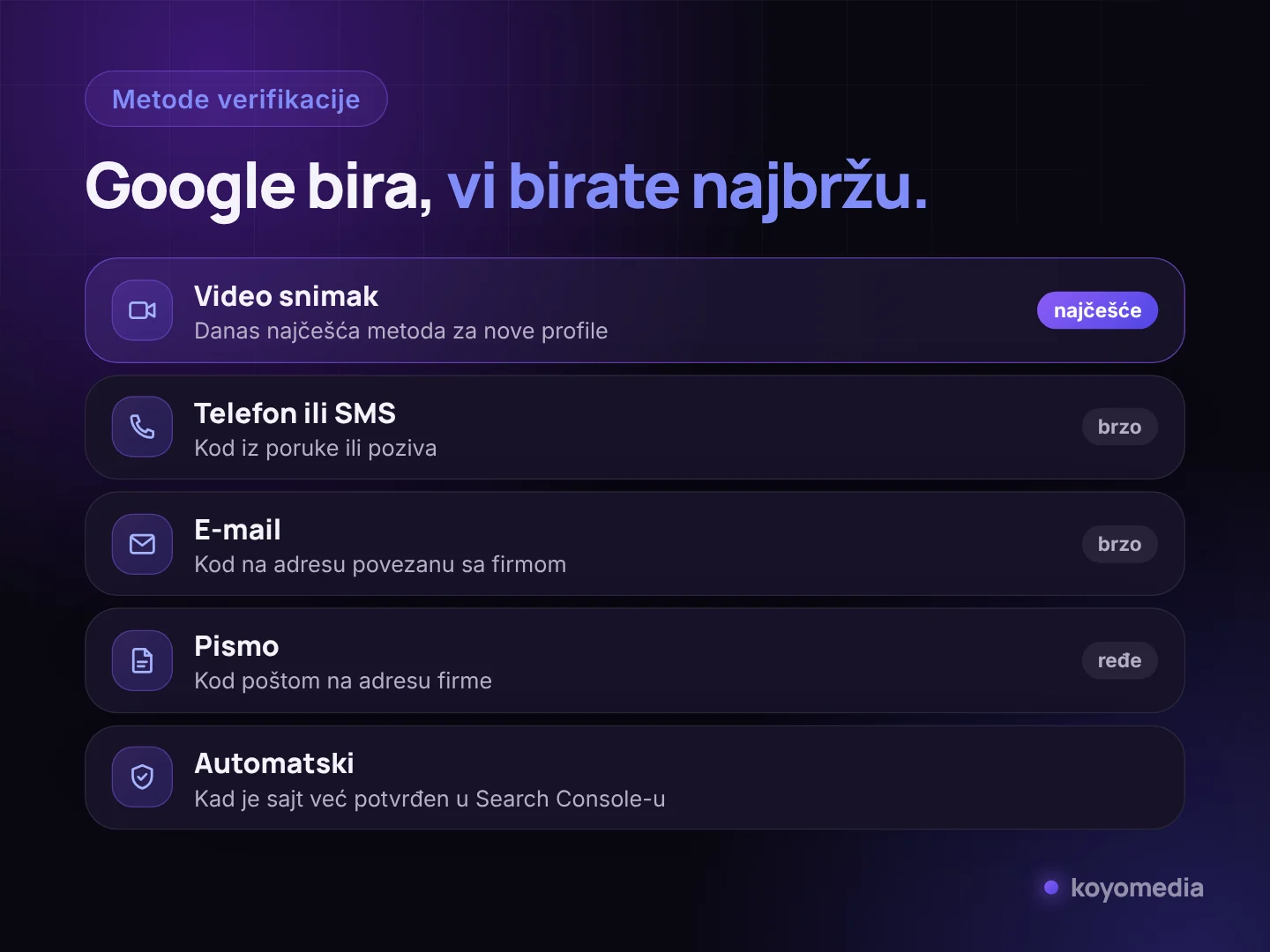Image resolution: width=1270 pixels, height=952 pixels.
Task: Select the E-mail title
Action: coord(237,530)
